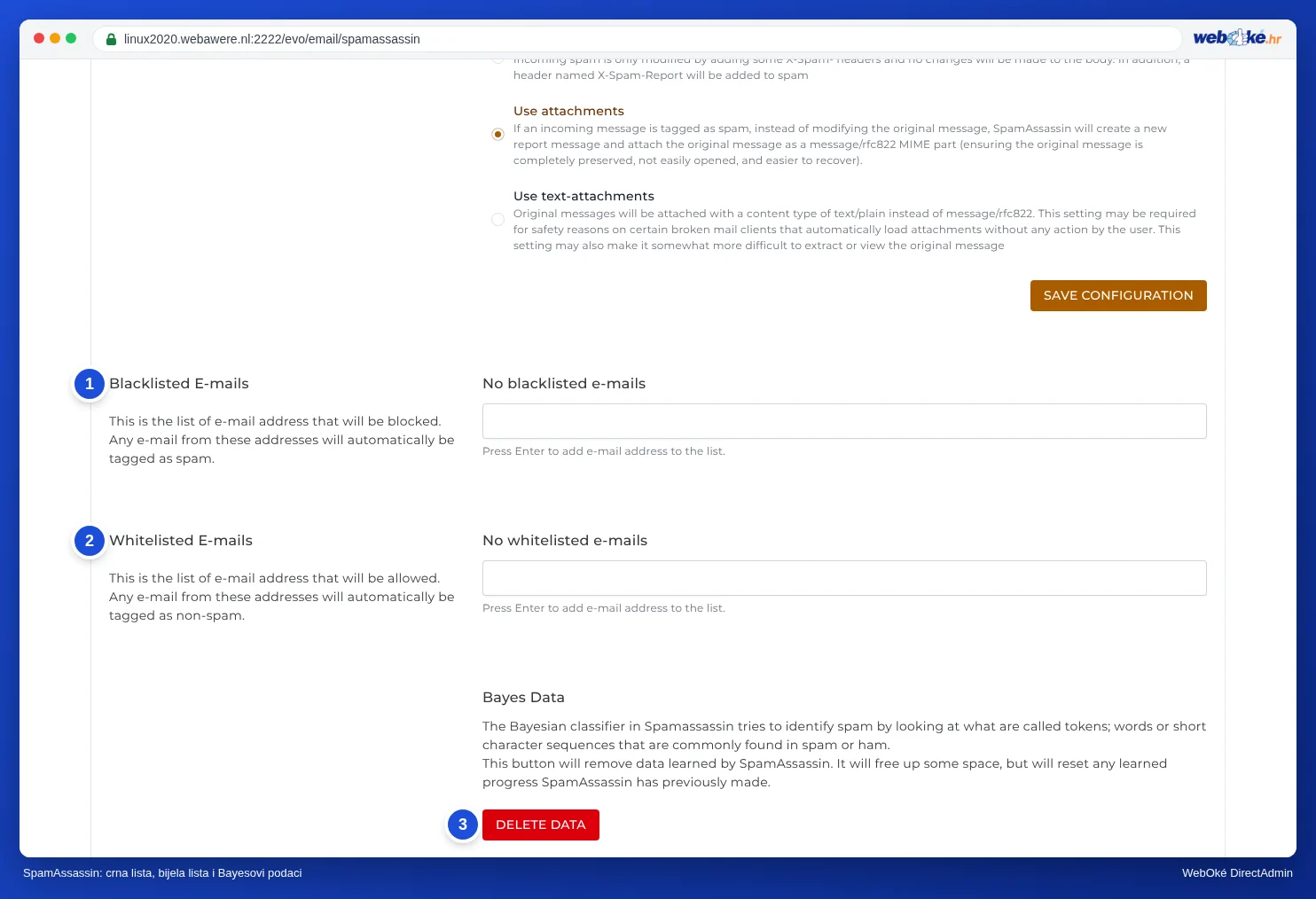Minimize the window with the yellow button
The width and height of the screenshot is (1316, 899).
[55, 38]
